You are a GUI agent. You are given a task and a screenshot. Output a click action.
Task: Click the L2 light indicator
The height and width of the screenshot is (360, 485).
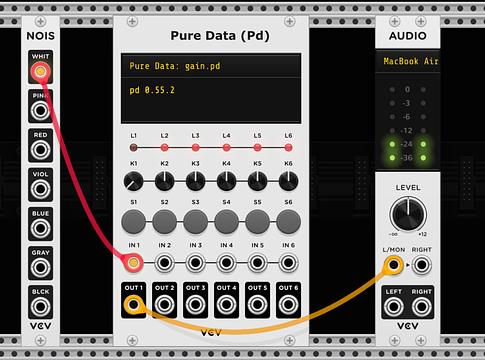164,147
